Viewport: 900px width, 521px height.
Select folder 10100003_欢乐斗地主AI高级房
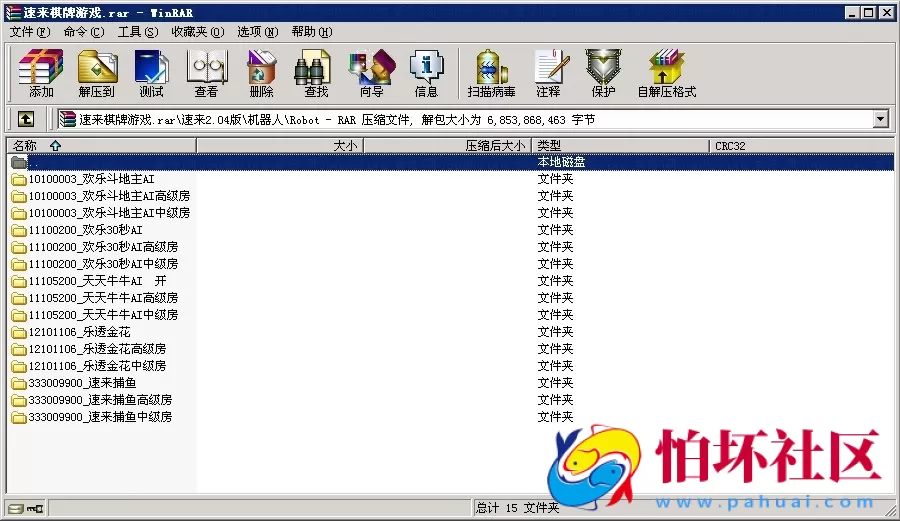click(109, 196)
